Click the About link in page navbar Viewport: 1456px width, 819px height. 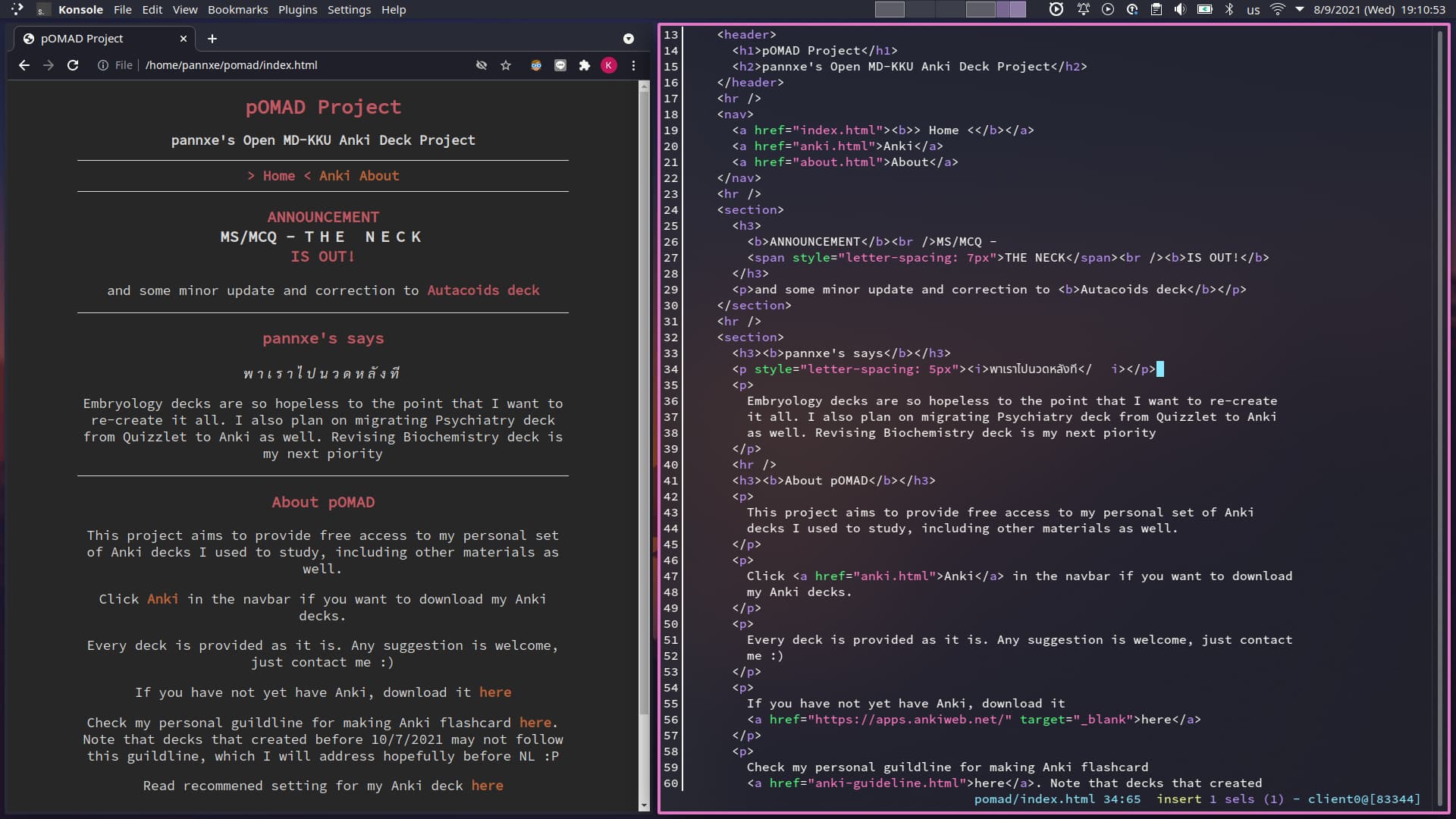379,176
